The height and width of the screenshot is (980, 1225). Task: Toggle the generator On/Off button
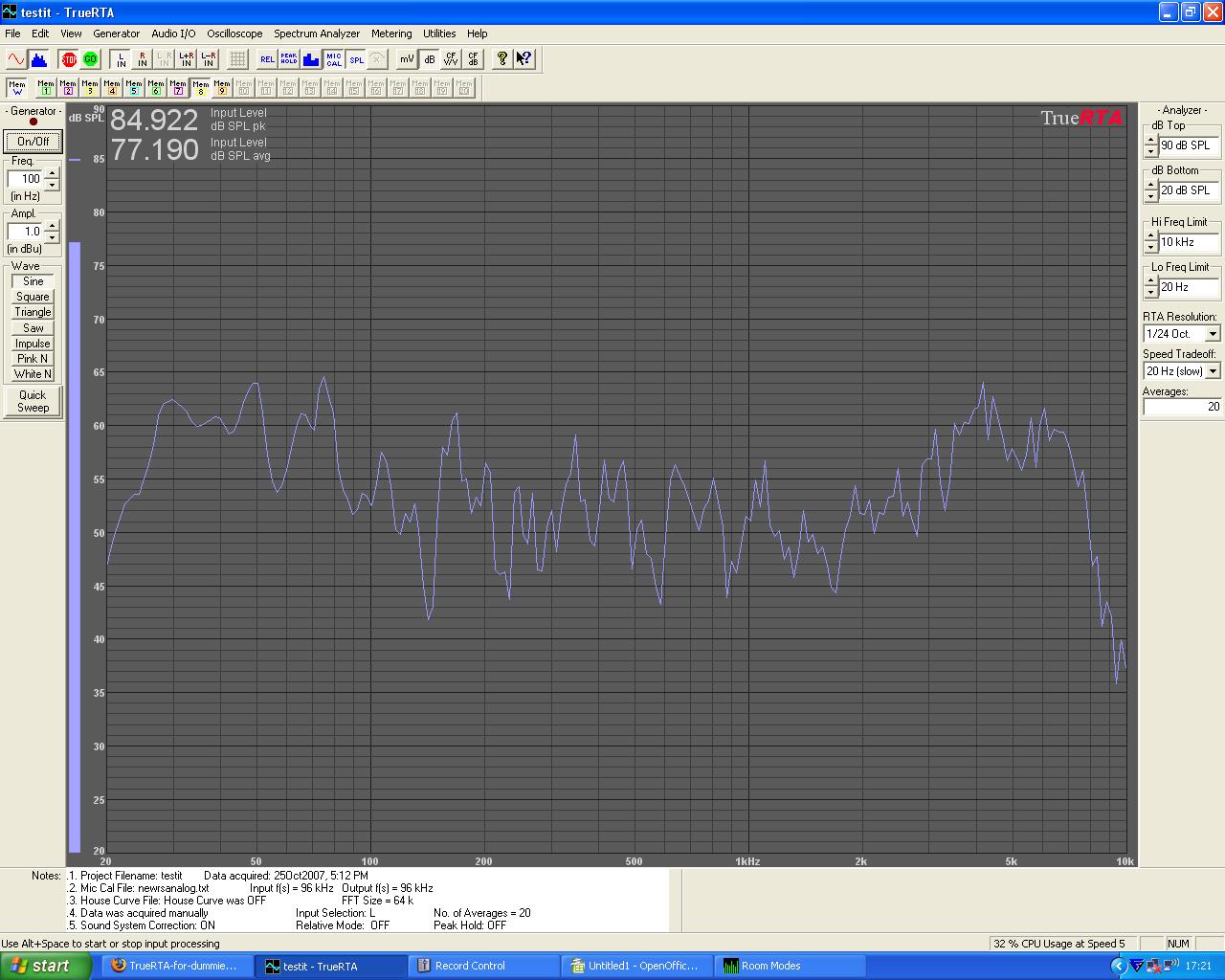tap(33, 142)
